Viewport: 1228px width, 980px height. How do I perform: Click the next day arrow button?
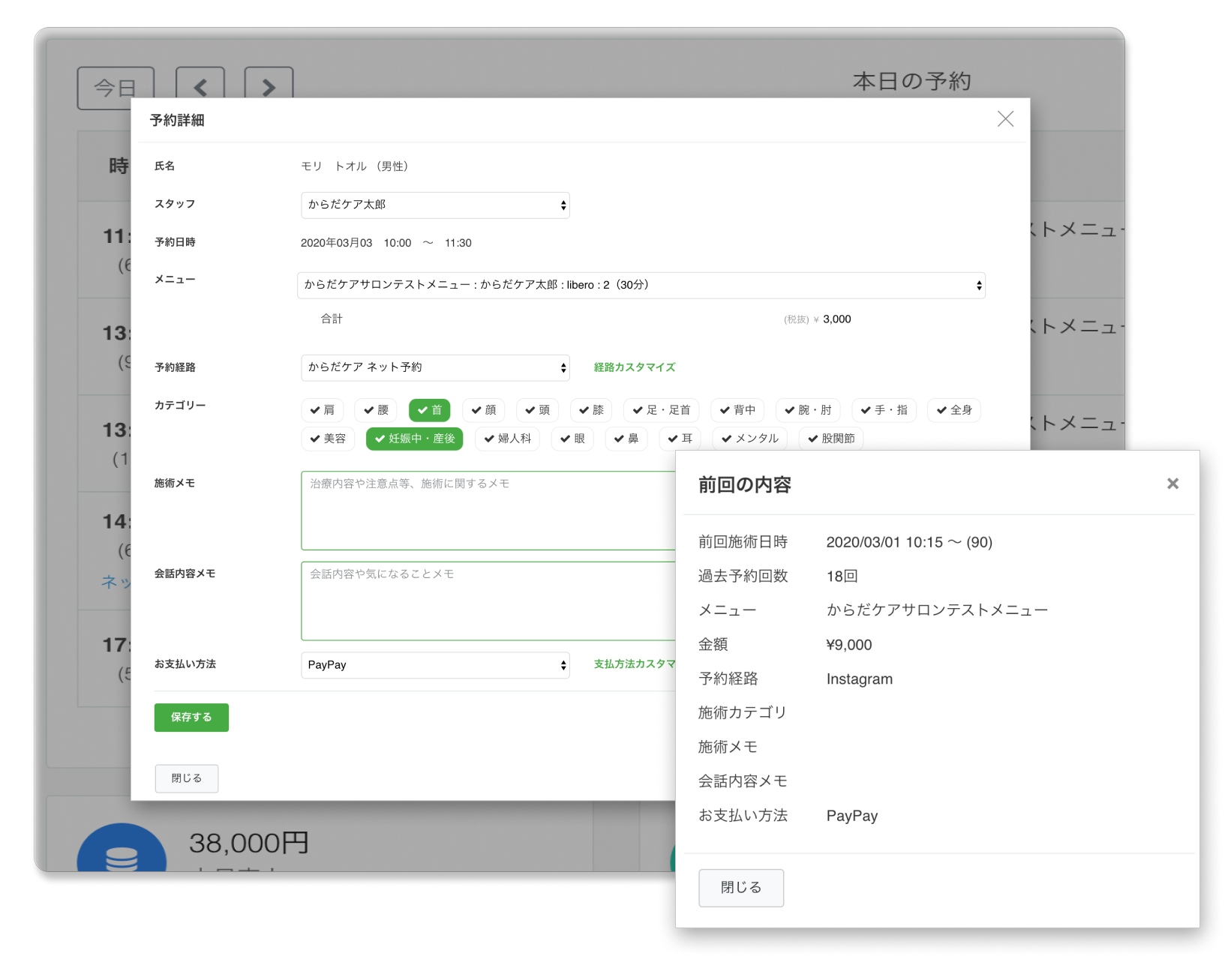[268, 87]
